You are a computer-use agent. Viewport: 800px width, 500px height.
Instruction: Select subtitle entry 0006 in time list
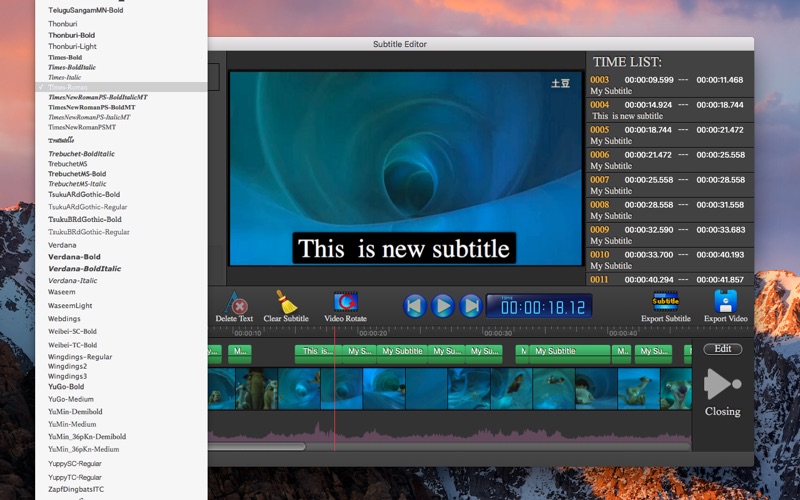(x=670, y=160)
